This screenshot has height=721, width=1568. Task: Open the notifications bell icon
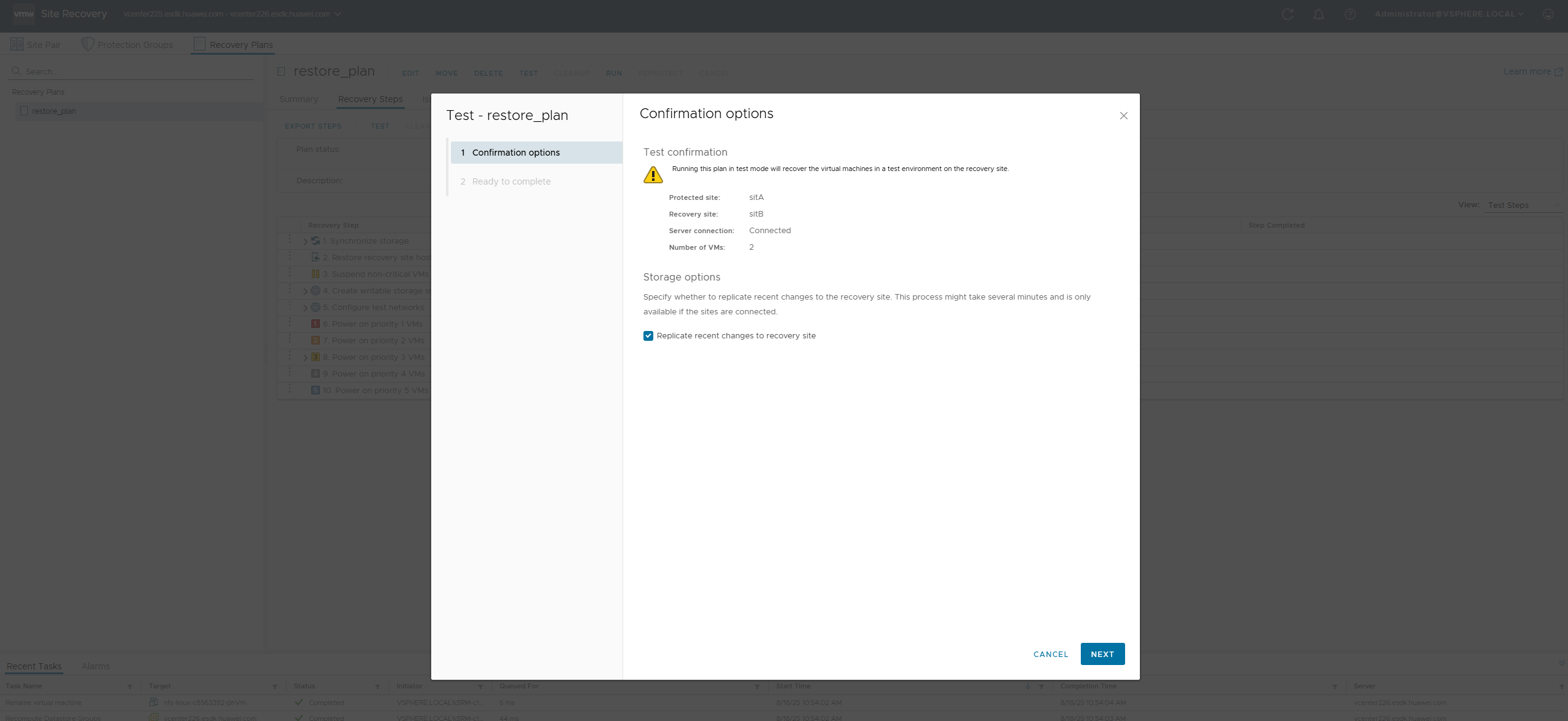(x=1319, y=14)
